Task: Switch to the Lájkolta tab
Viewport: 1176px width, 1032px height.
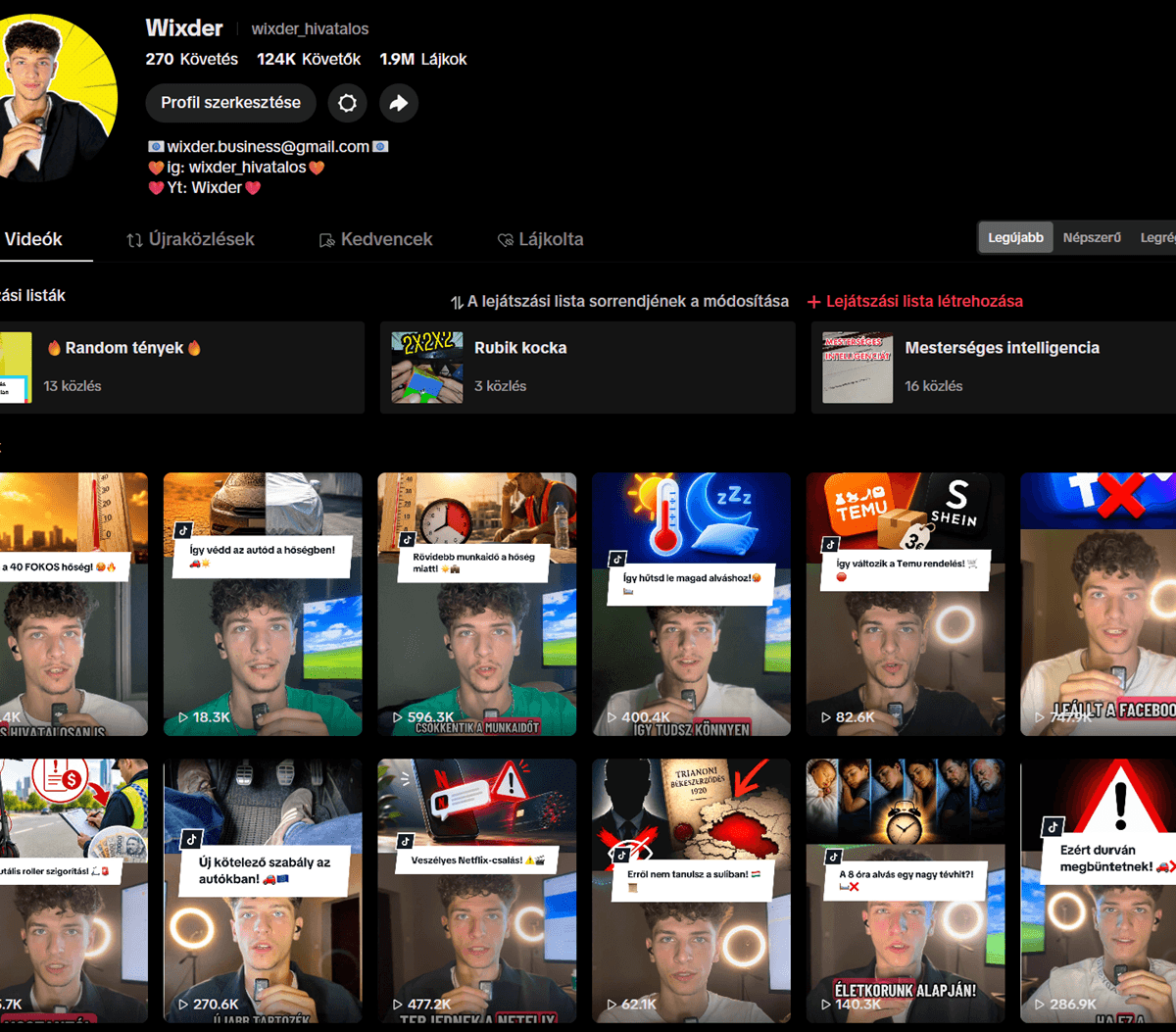Action: coord(540,239)
